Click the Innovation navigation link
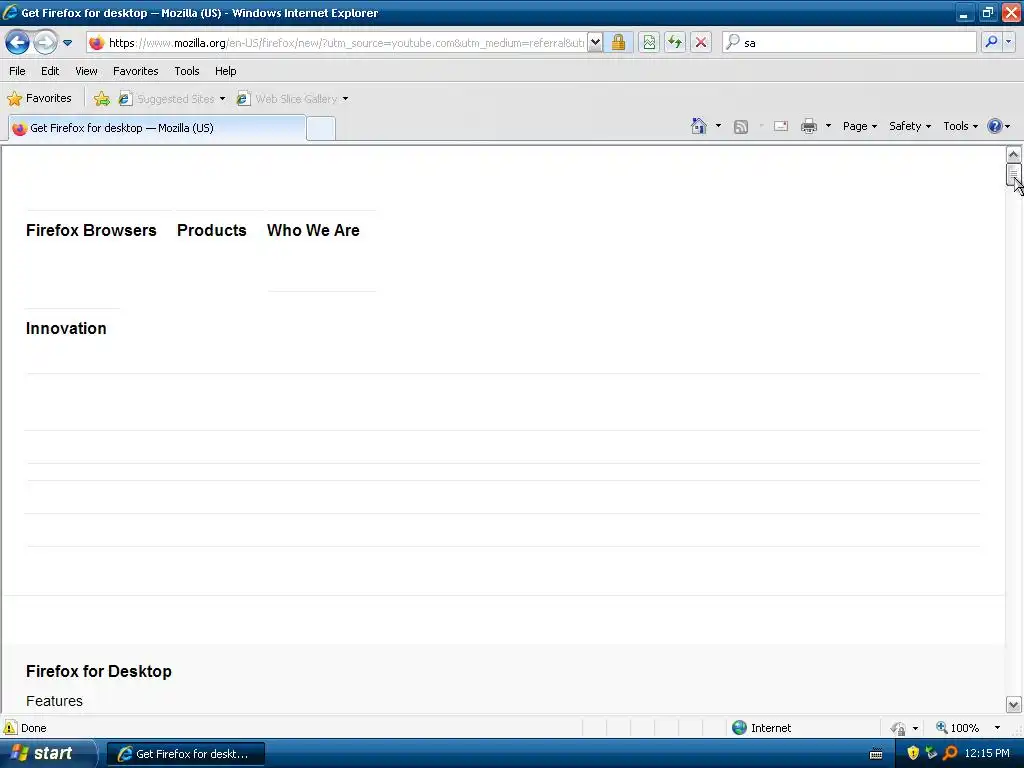The width and height of the screenshot is (1024, 768). click(66, 328)
